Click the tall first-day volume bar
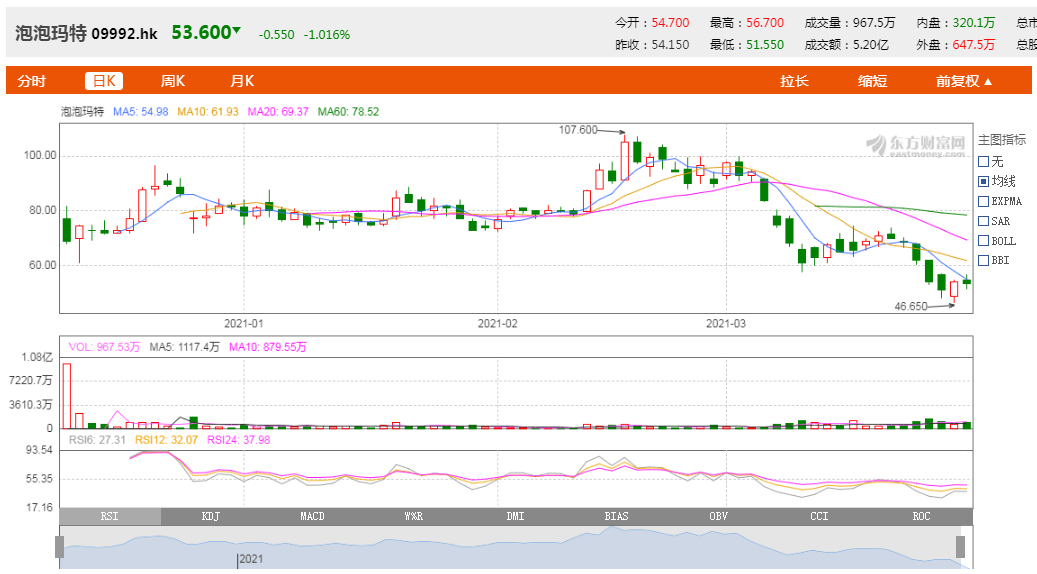The height and width of the screenshot is (574, 1037). (67, 395)
